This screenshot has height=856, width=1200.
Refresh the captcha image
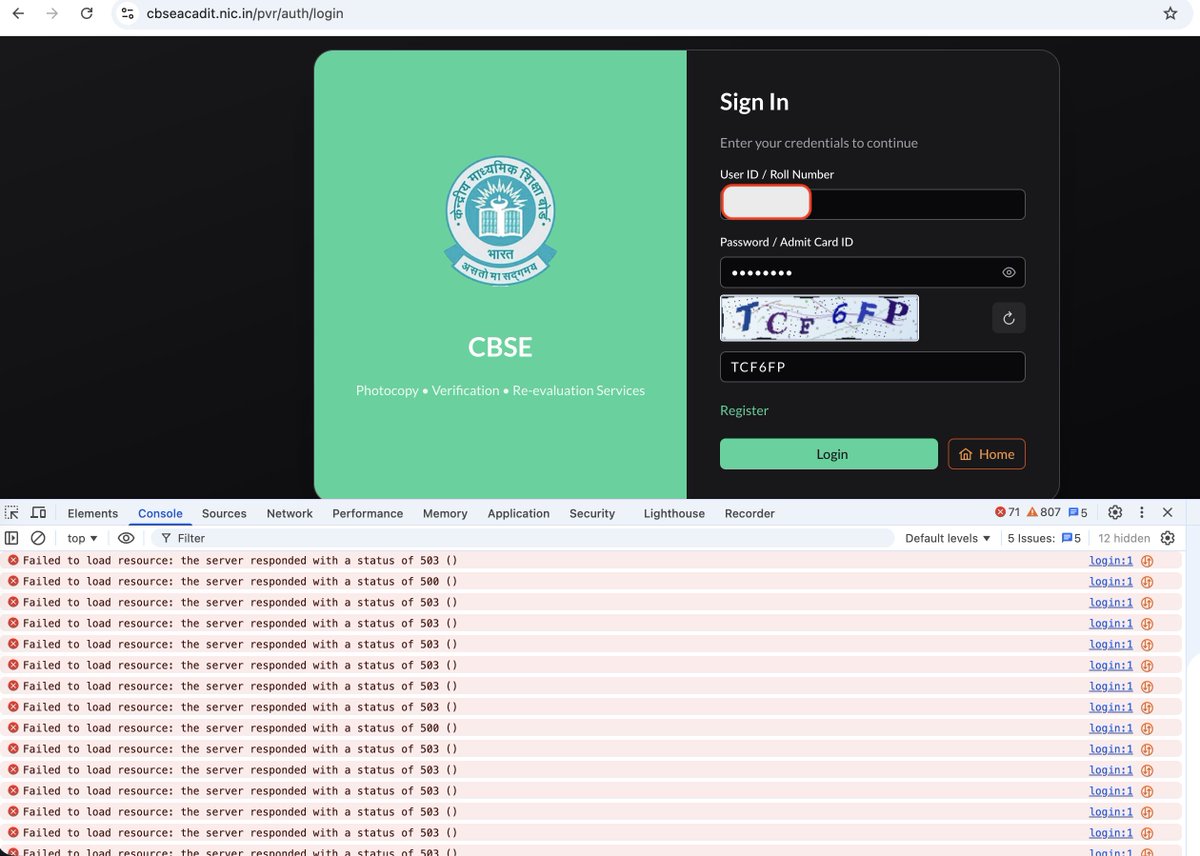pyautogui.click(x=1008, y=318)
